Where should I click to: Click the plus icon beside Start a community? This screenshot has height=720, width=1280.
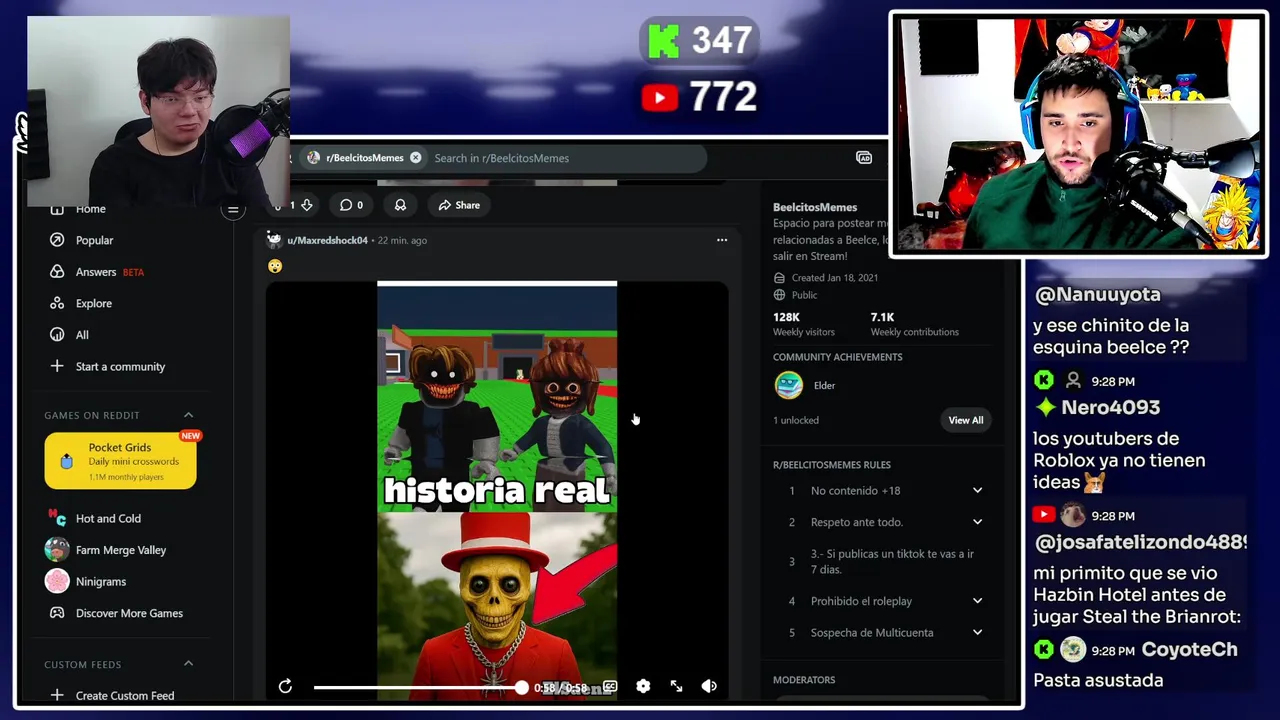coord(57,366)
